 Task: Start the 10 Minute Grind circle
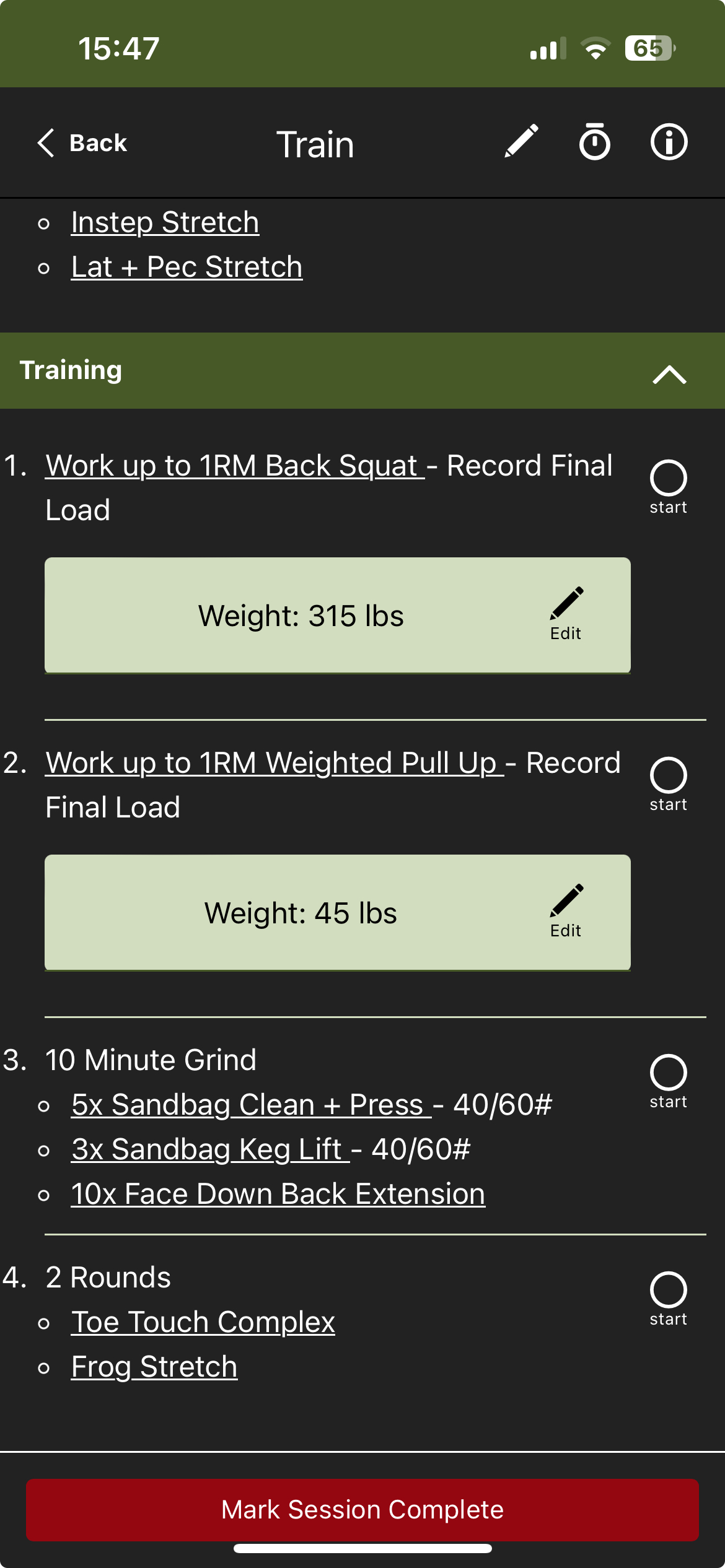pos(668,1073)
